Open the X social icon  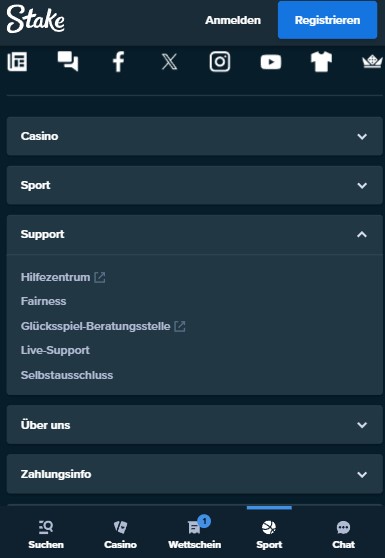pyautogui.click(x=169, y=62)
